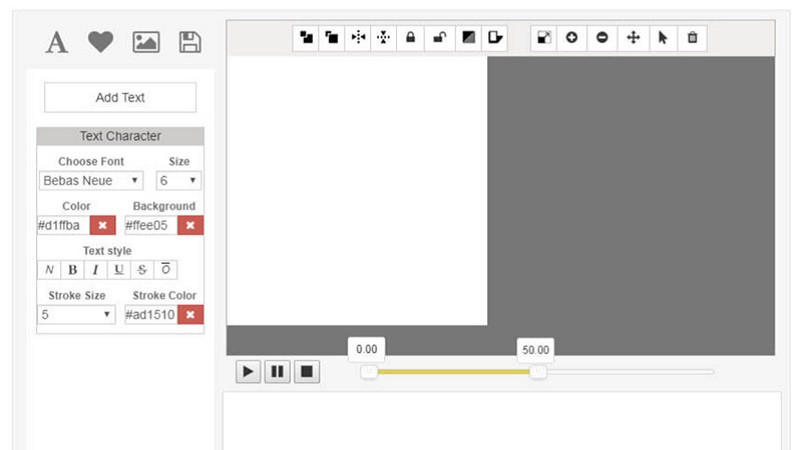Image resolution: width=800 pixels, height=450 pixels.
Task: Toggle Strikethrough text style
Action: [142, 269]
